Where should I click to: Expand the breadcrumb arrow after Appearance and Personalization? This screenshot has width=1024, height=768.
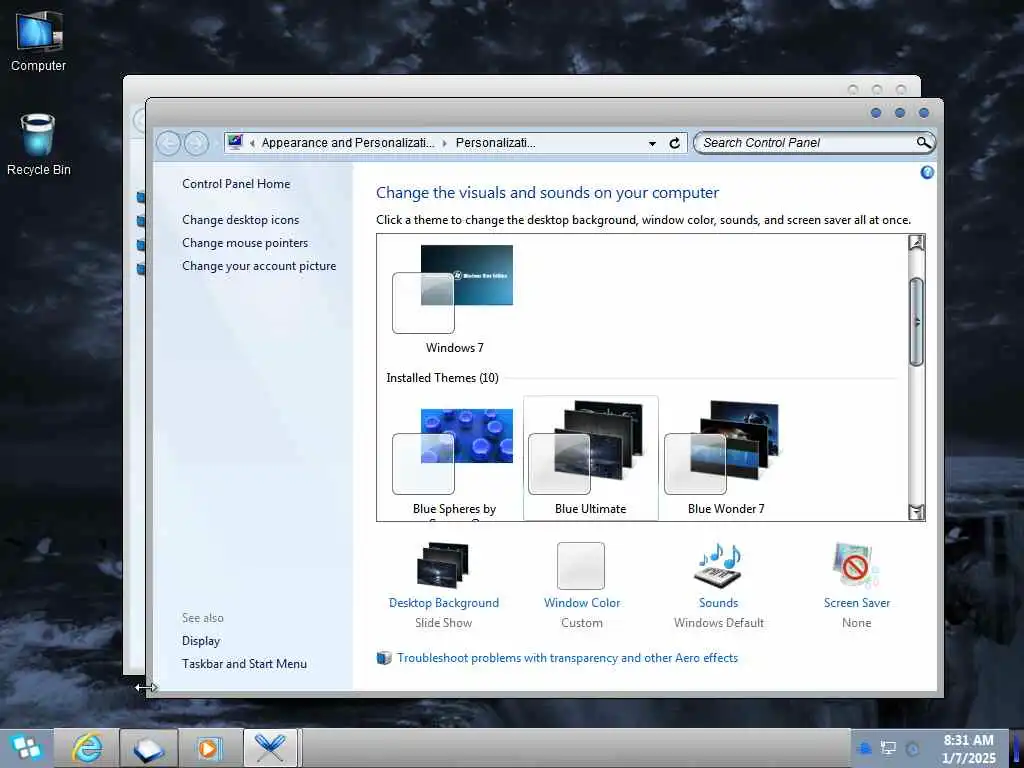point(445,143)
